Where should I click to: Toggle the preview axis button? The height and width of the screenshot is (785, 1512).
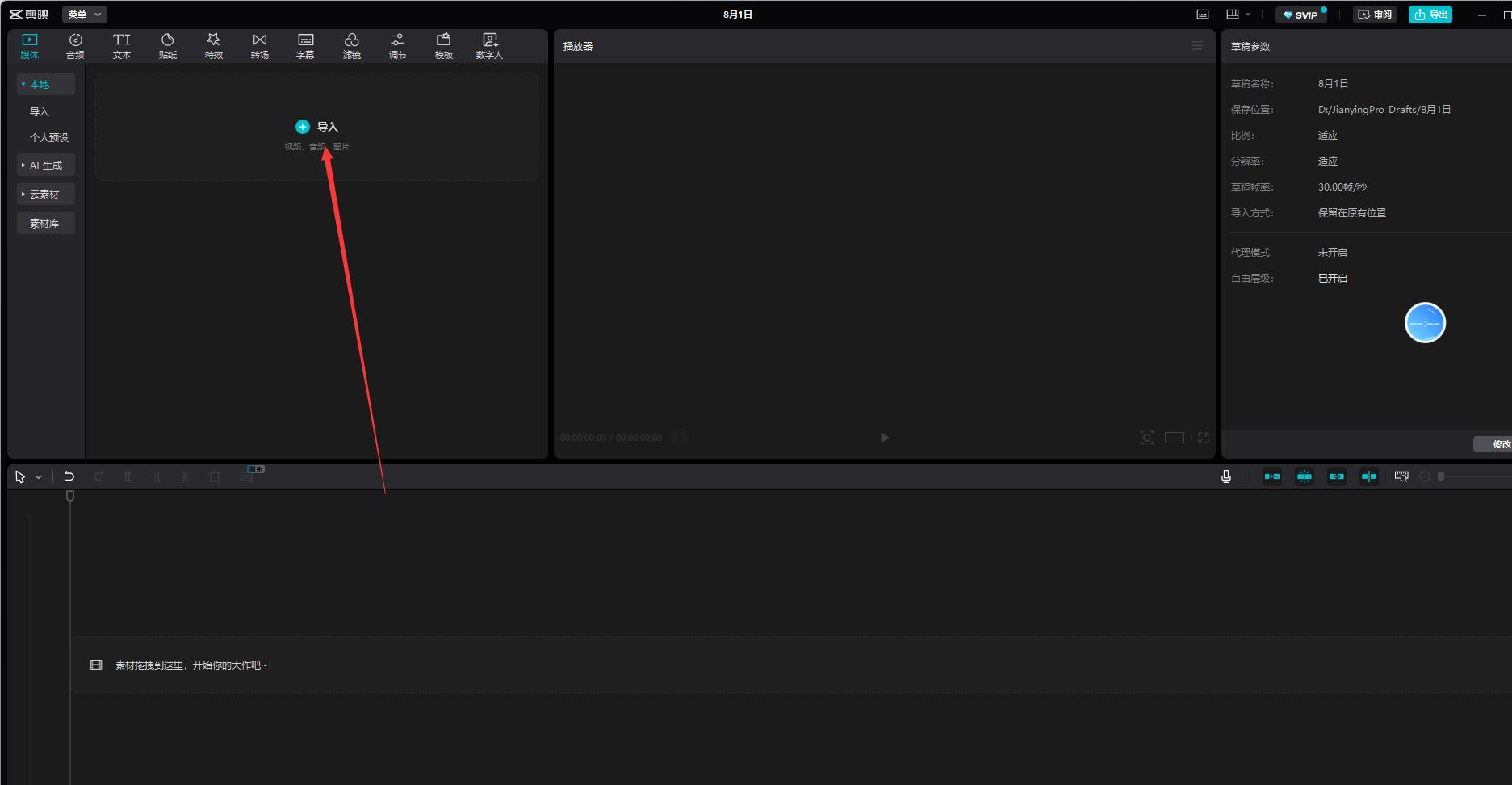pyautogui.click(x=1369, y=476)
